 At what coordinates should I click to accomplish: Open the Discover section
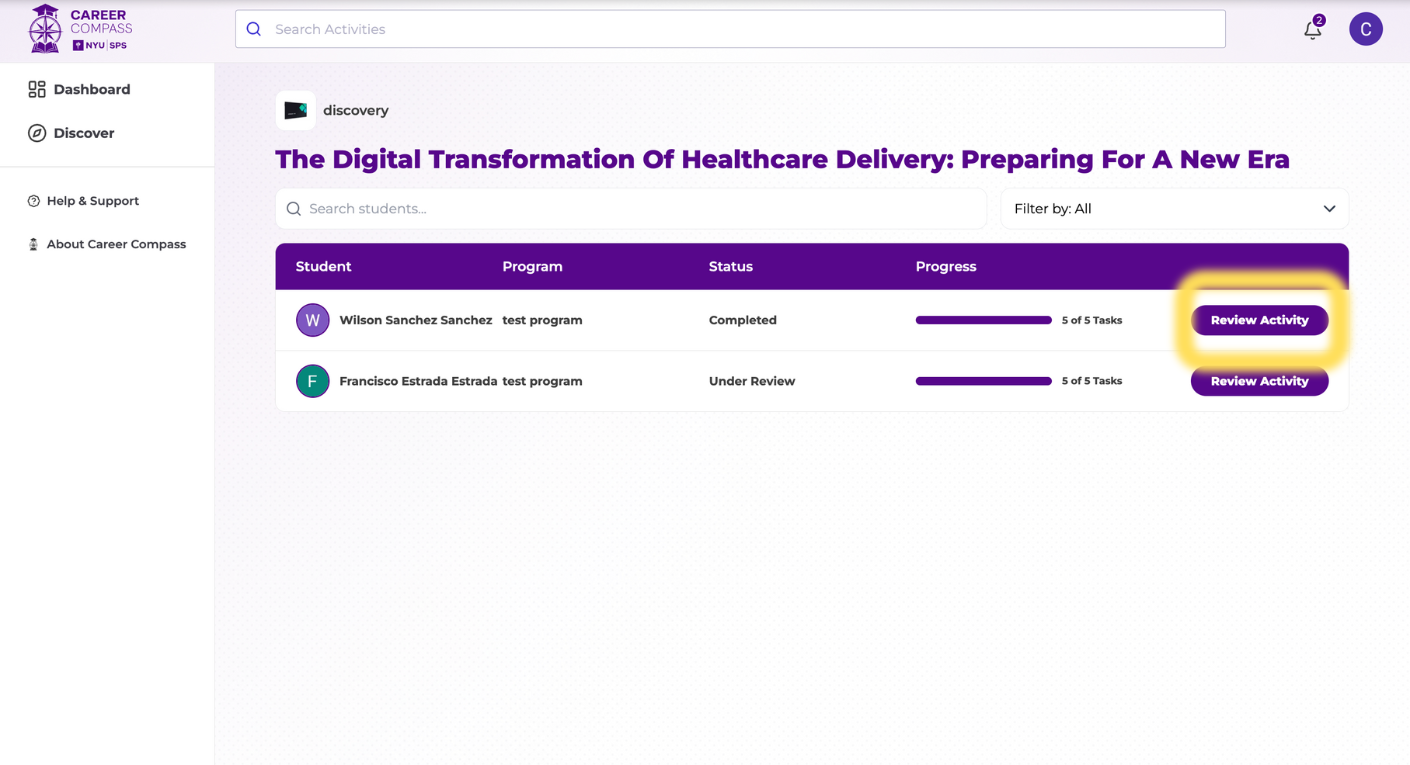83,133
